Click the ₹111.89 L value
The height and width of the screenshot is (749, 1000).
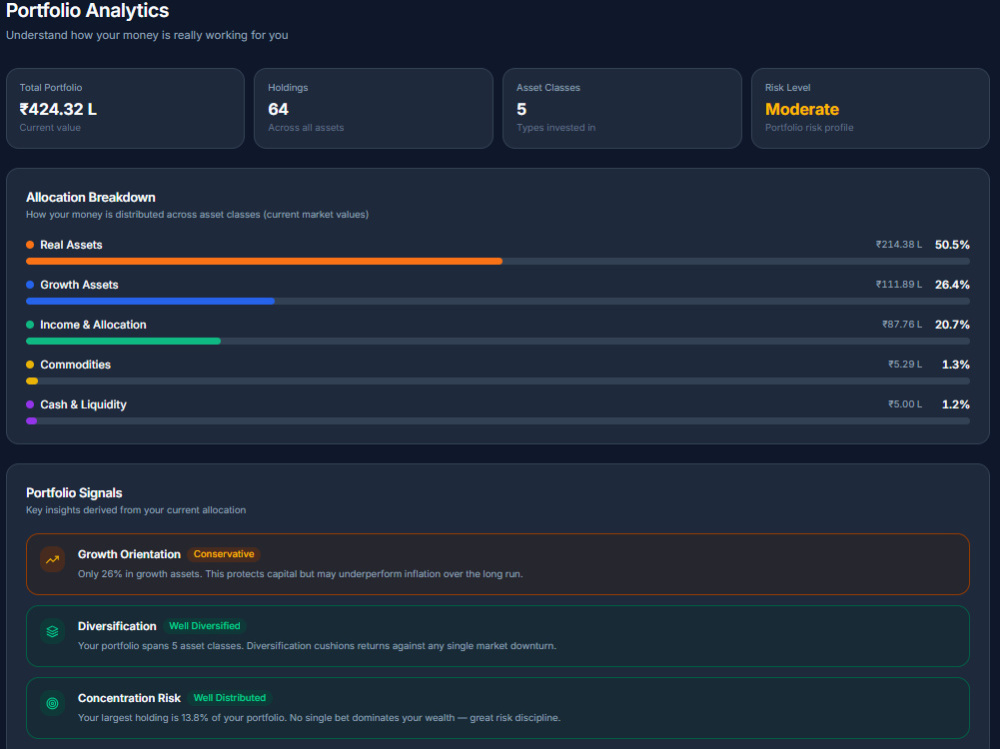click(899, 285)
